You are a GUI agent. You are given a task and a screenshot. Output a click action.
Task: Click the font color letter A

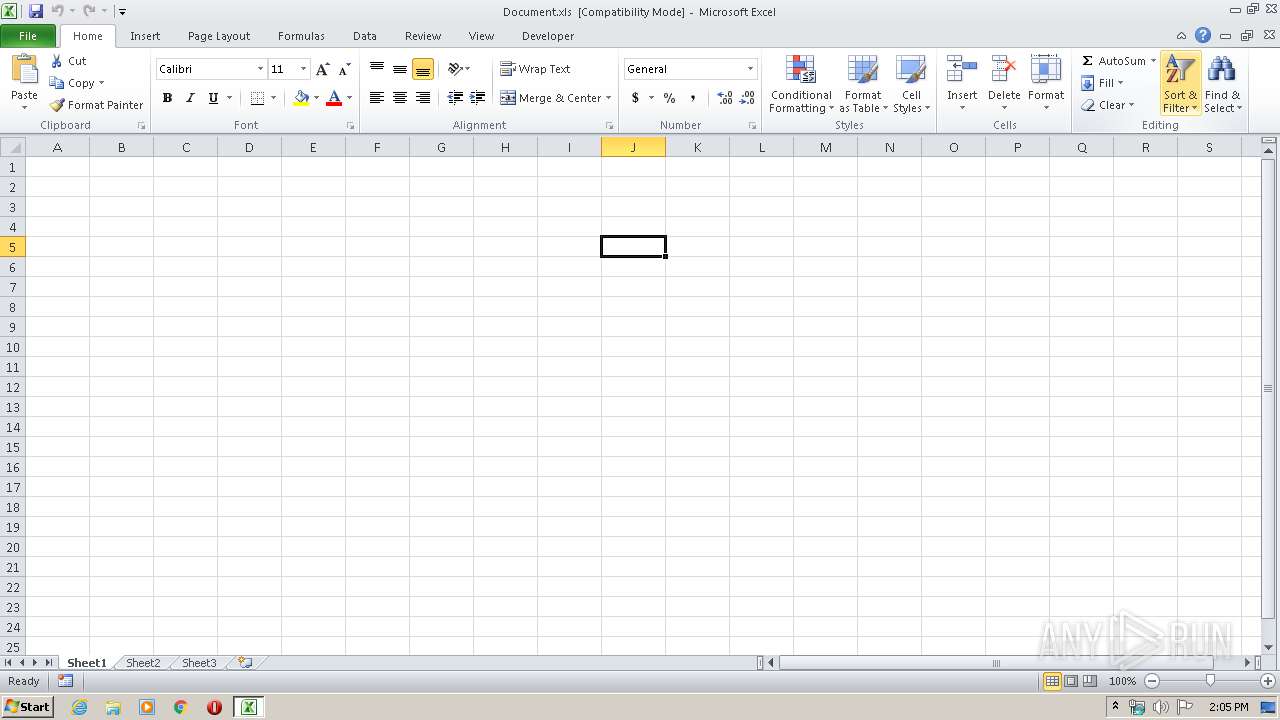click(334, 98)
